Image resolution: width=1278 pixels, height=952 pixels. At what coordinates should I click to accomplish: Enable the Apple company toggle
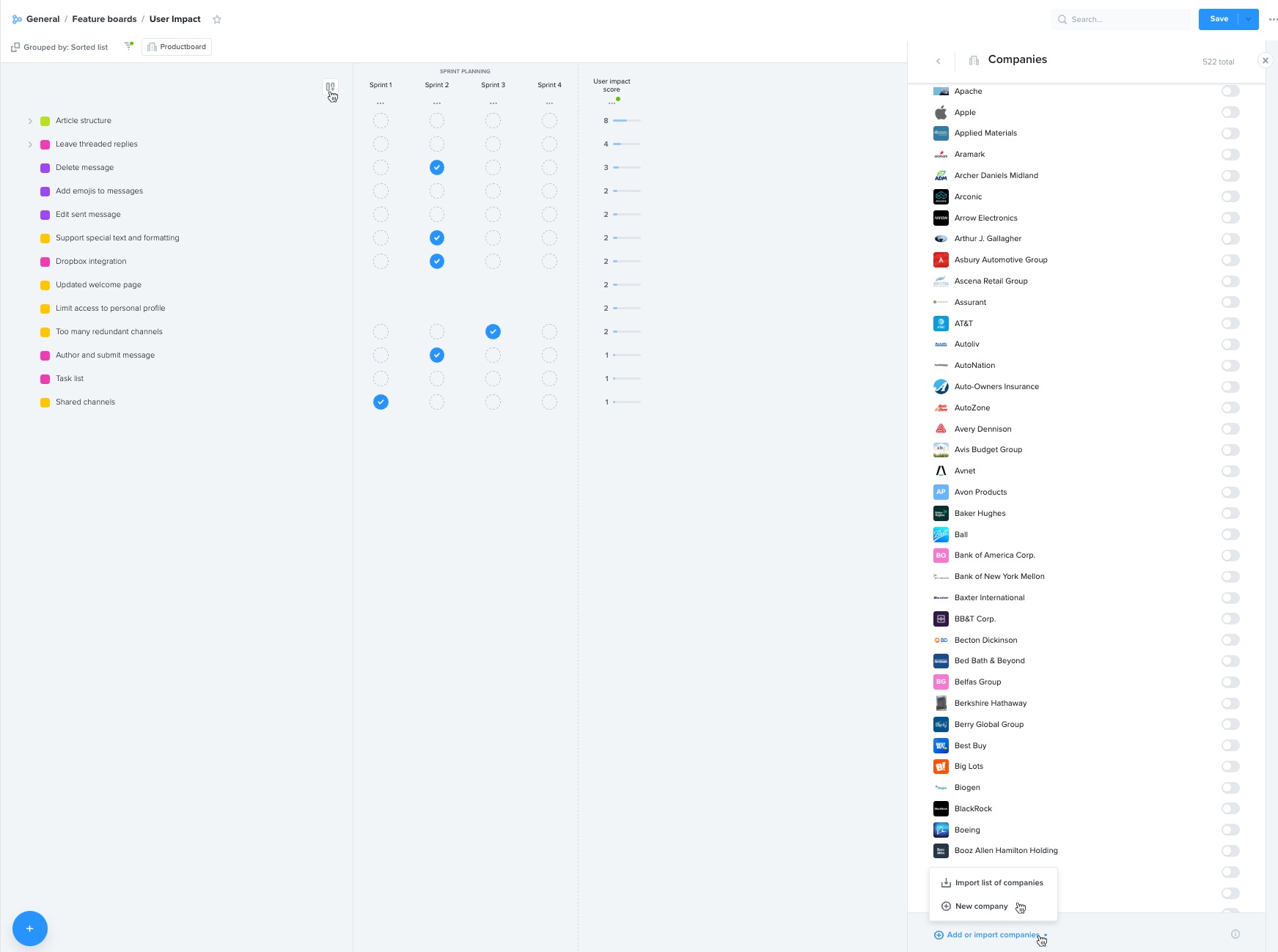[1230, 112]
